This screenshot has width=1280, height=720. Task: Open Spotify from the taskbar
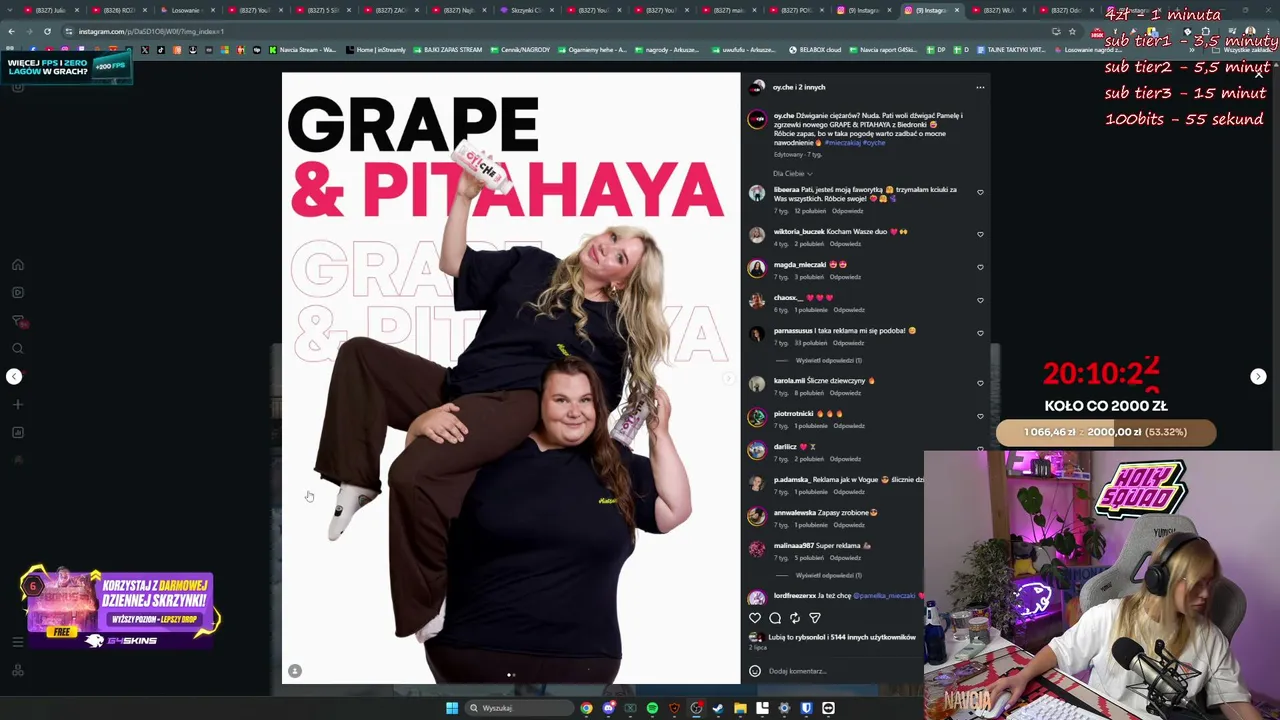652,708
